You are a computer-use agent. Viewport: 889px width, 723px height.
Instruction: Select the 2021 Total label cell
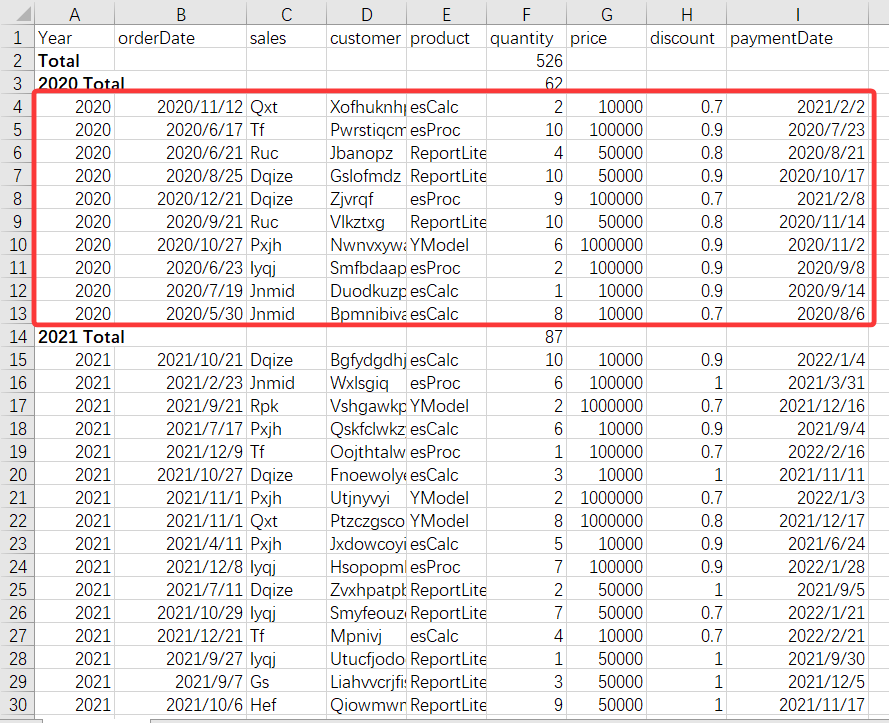click(x=75, y=337)
